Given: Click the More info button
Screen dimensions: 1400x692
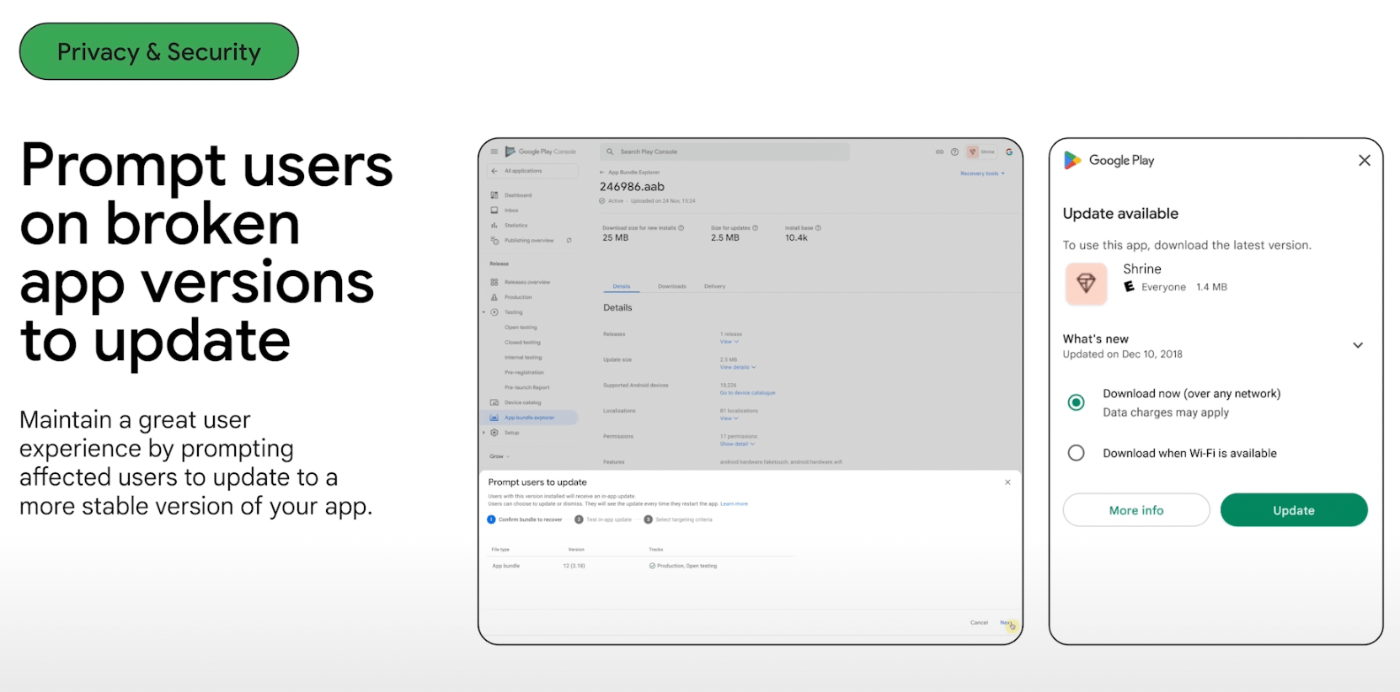Looking at the screenshot, I should (x=1136, y=510).
